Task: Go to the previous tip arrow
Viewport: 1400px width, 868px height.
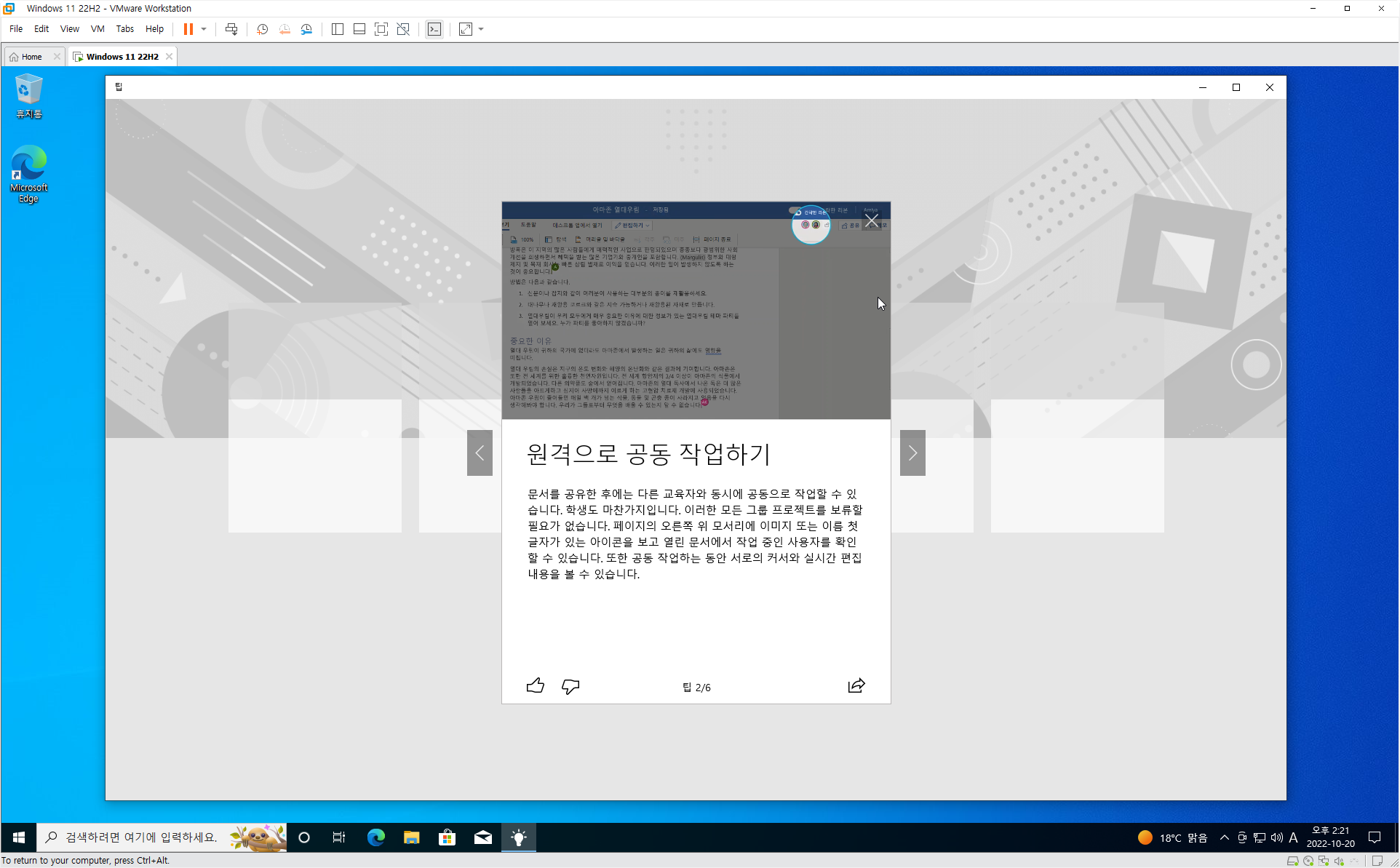Action: click(480, 453)
